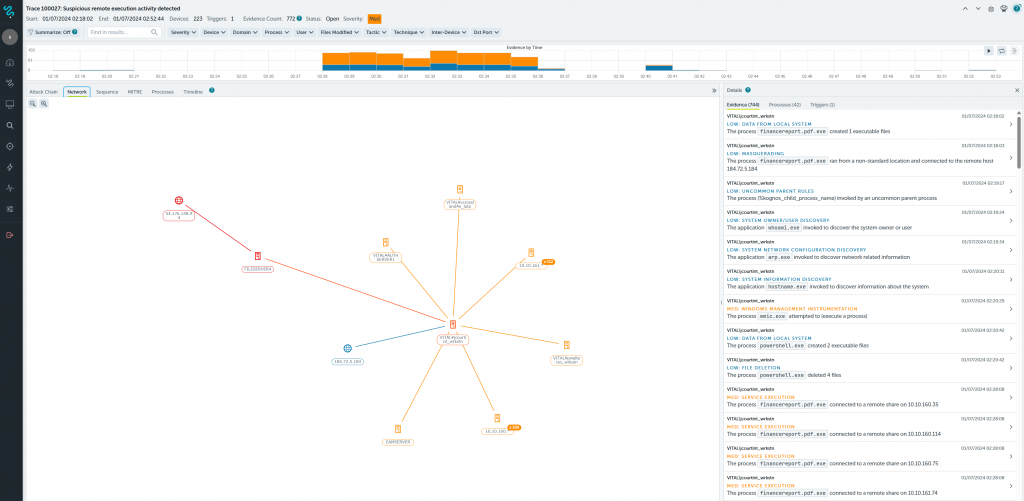The height and width of the screenshot is (501, 1024).
Task: Select the FILESERVER4 node in network graph
Action: pyautogui.click(x=257, y=257)
